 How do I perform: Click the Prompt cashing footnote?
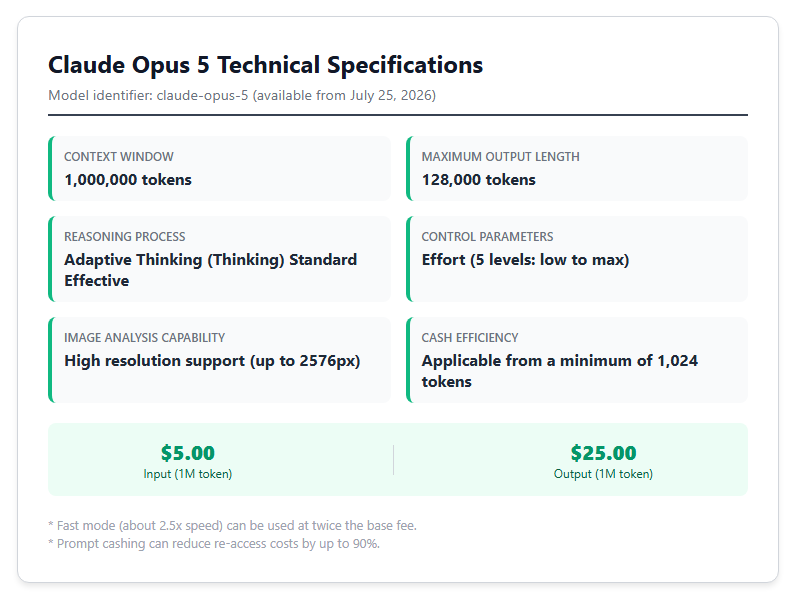(x=214, y=544)
